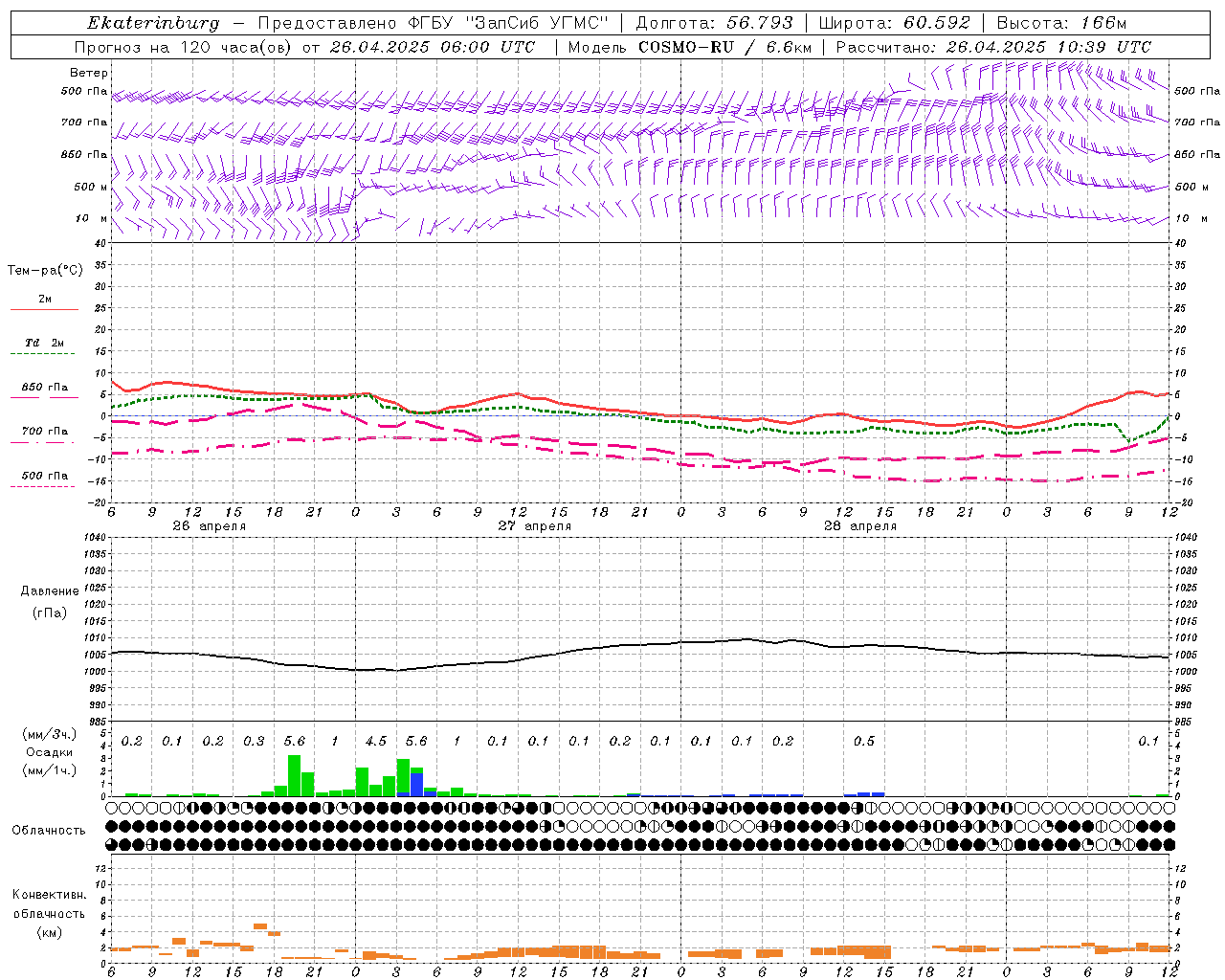
Task: Click the Ветер wind section label
Action: [89, 73]
